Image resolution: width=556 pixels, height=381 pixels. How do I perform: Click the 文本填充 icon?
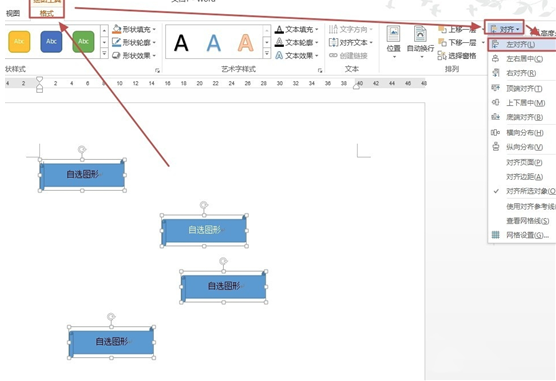coord(279,29)
